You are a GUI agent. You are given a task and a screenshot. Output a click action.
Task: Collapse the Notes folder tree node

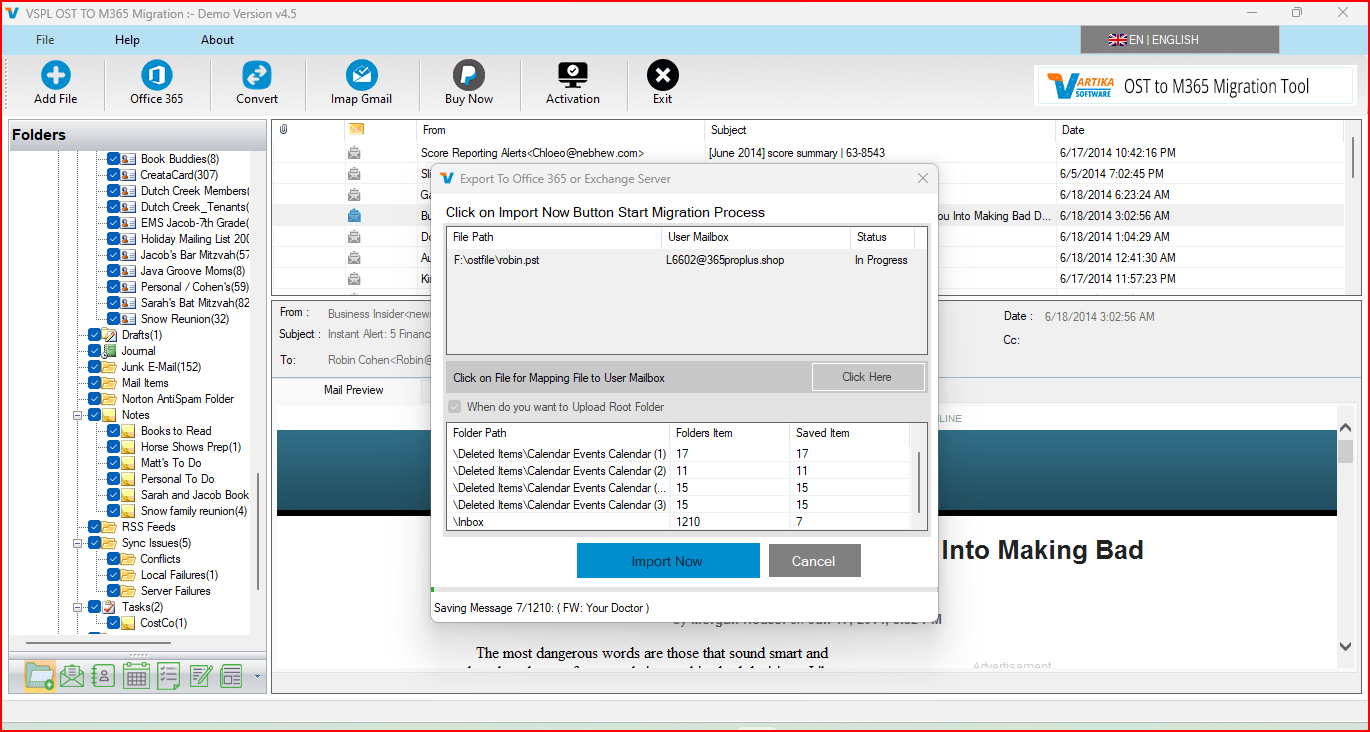78,415
